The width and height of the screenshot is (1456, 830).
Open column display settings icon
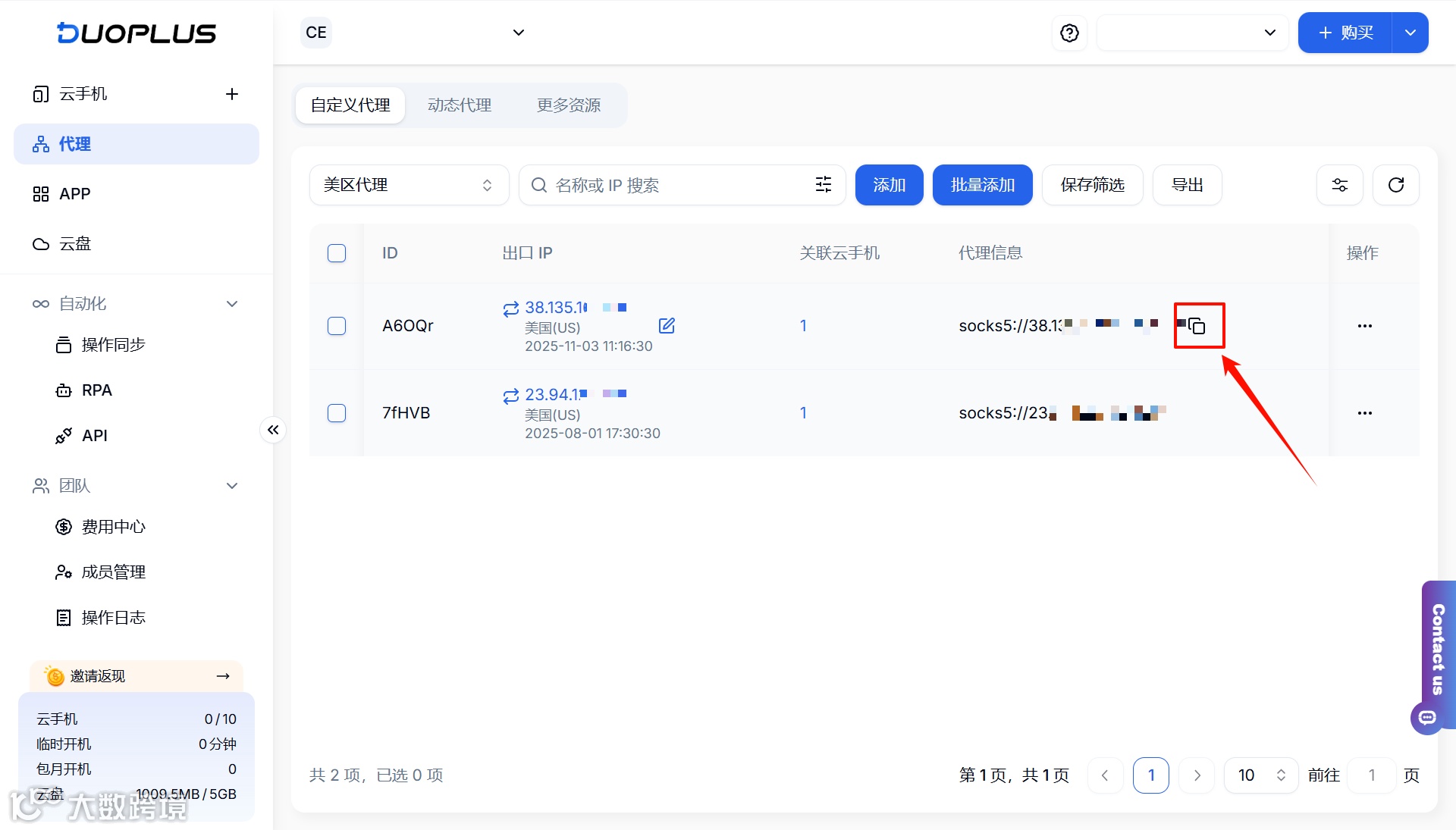coord(1339,185)
